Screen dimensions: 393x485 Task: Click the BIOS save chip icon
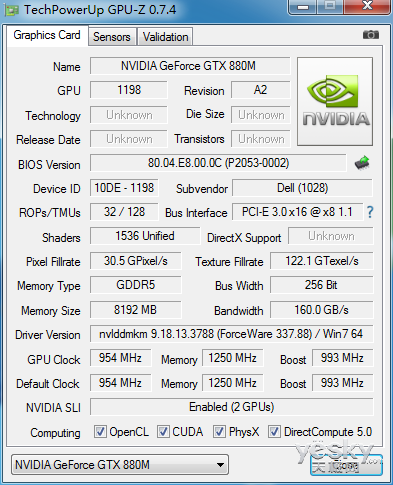[362, 163]
